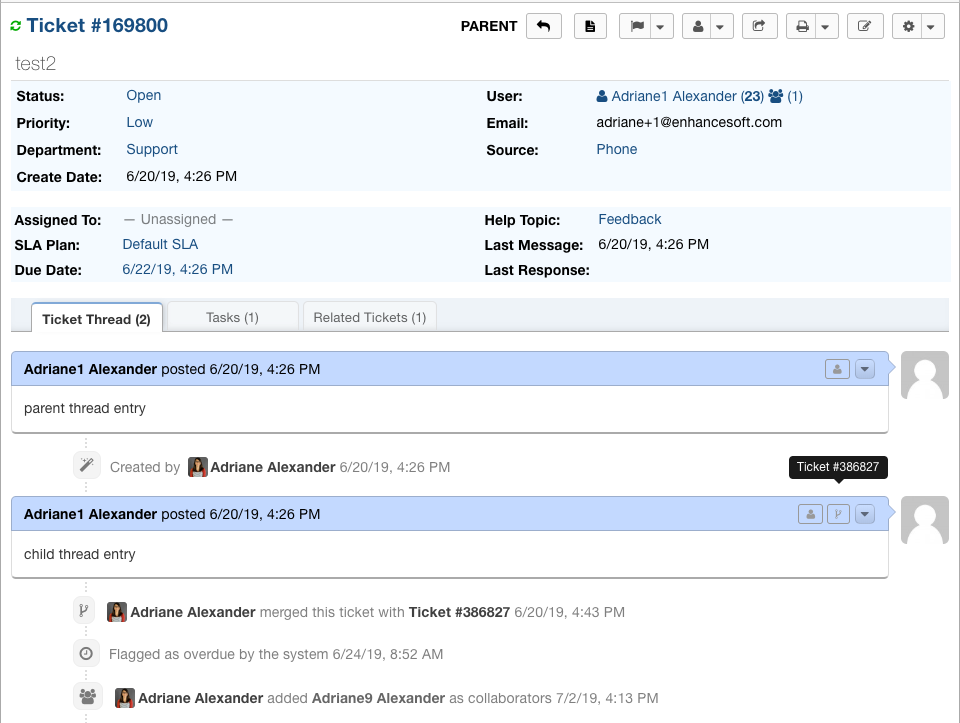Click the Default SLA plan link
This screenshot has width=960, height=723.
click(x=160, y=244)
